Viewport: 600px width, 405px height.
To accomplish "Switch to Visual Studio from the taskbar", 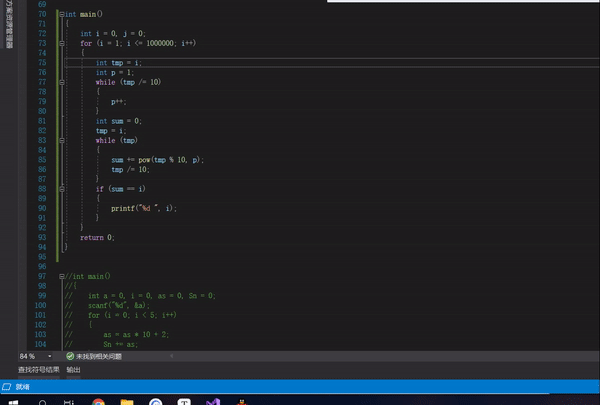I will tap(213, 402).
